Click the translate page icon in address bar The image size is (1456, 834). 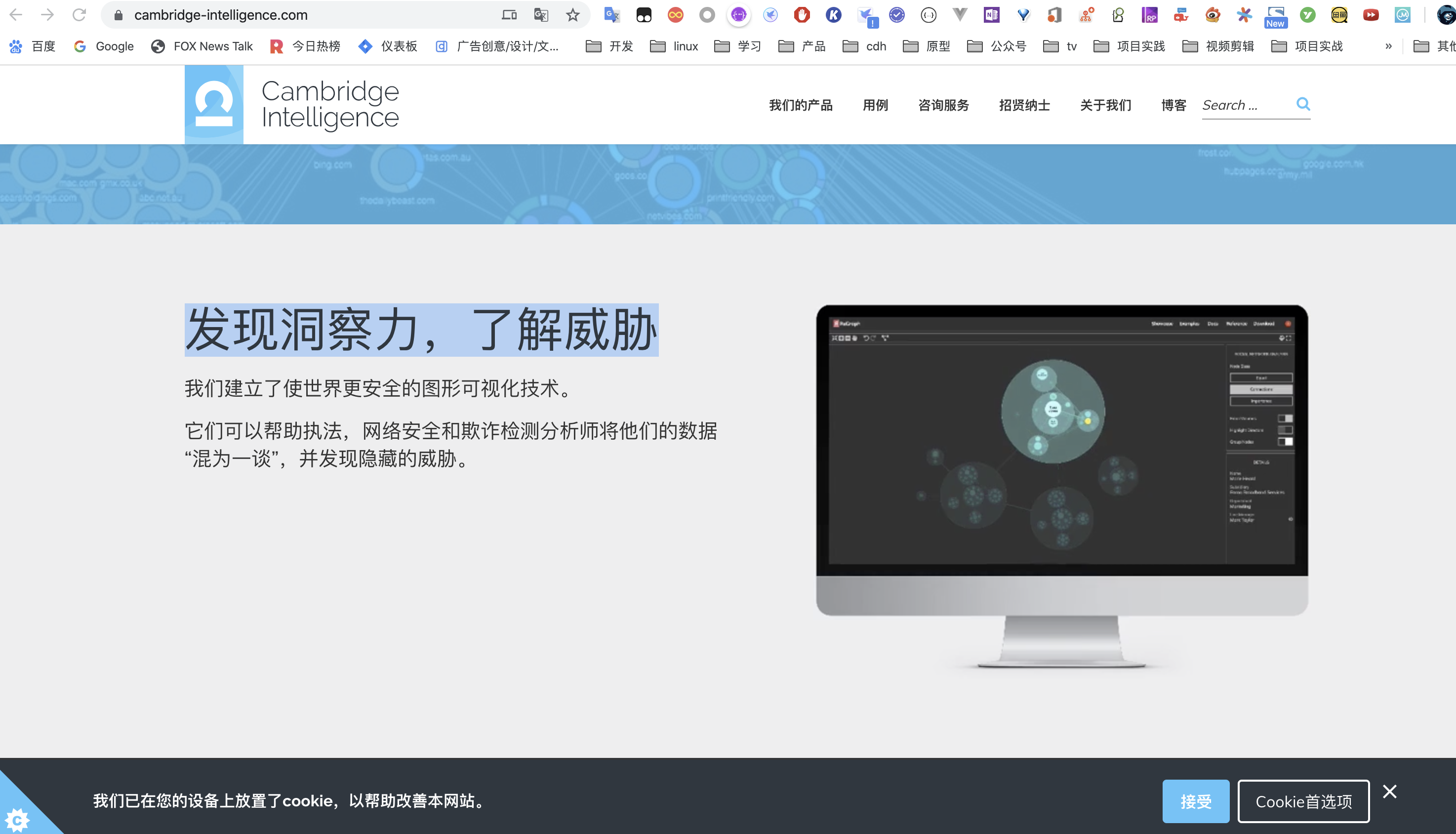pos(540,15)
